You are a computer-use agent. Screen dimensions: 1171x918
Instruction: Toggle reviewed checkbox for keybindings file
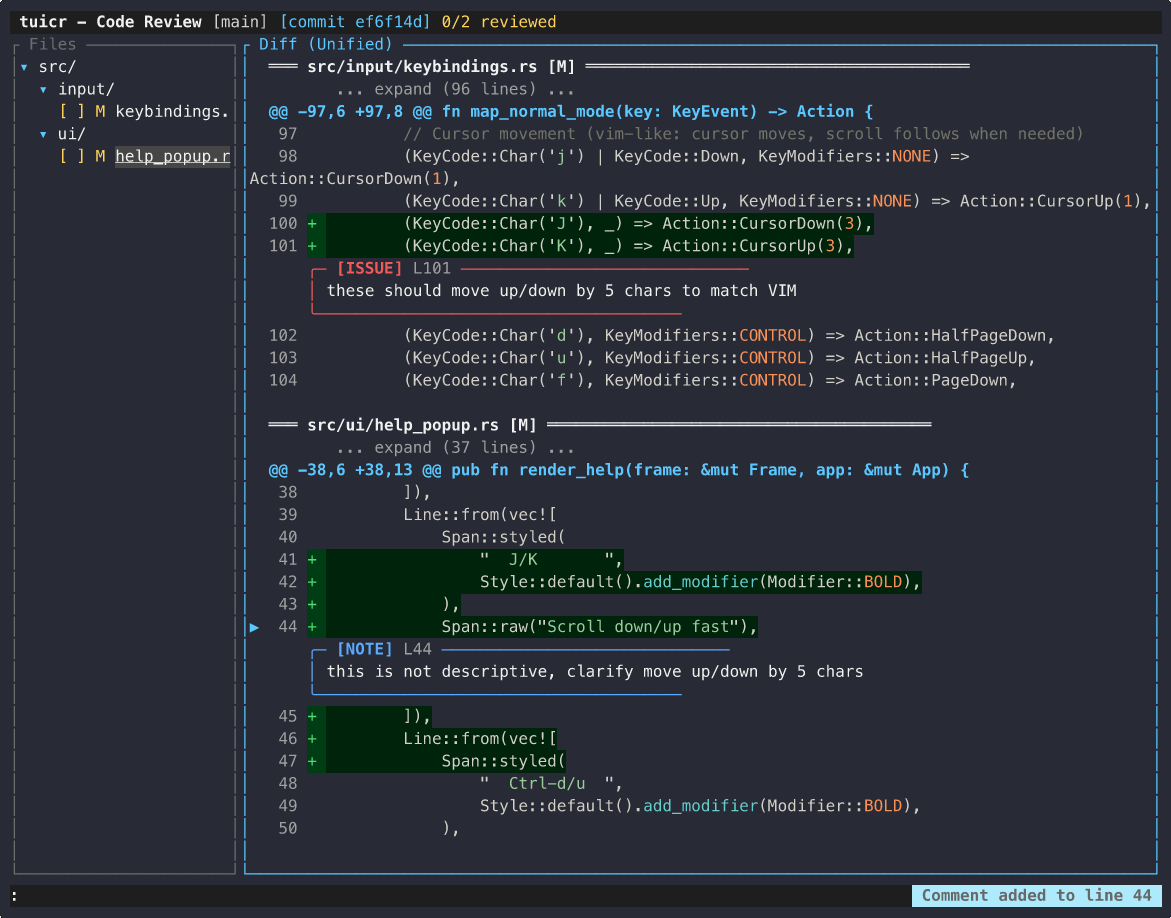(72, 112)
